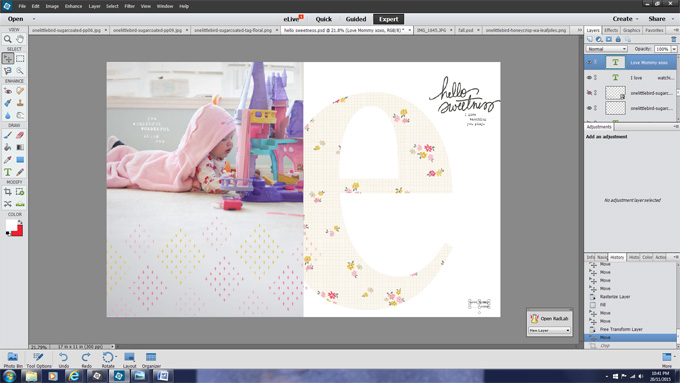
Task: Show the hidden onelittlebird-sugarc layer
Action: [589, 93]
